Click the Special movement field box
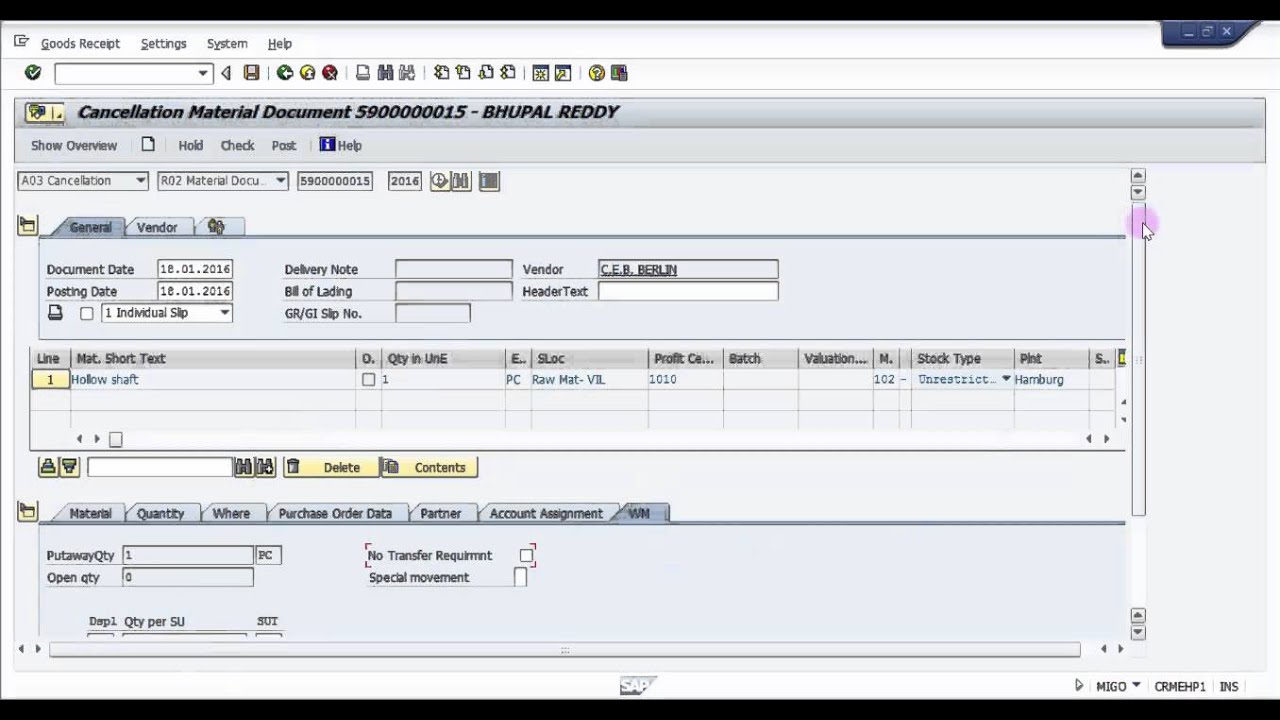1280x720 pixels. (520, 577)
